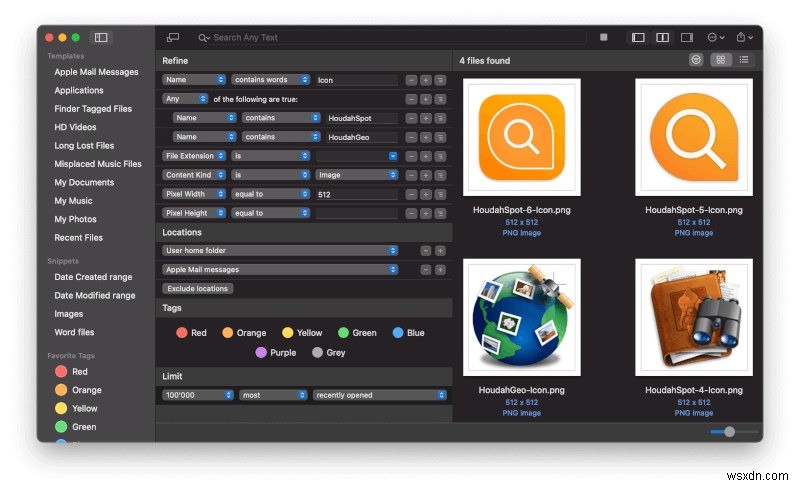Open options for Pixel Height row
The height and width of the screenshot is (486, 800).
[440, 214]
